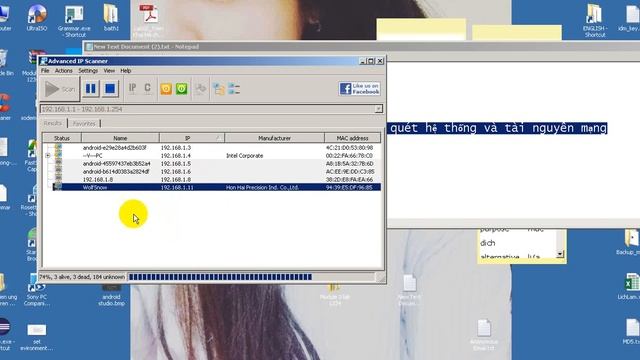Image resolution: width=640 pixels, height=360 pixels.
Task: Select android-b614d0383a2824df row
Action: coord(211,171)
